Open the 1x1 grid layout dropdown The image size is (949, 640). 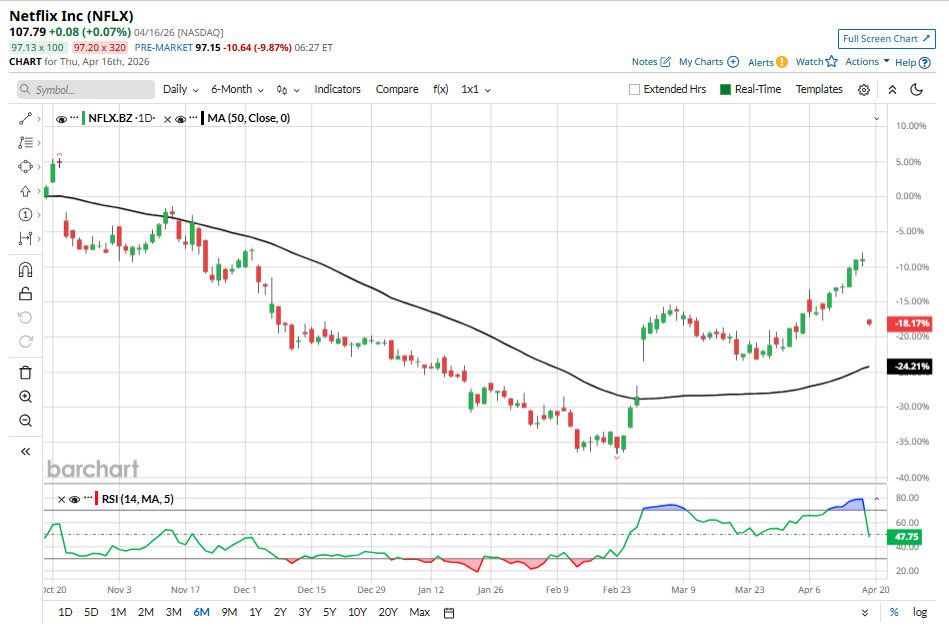pos(476,89)
